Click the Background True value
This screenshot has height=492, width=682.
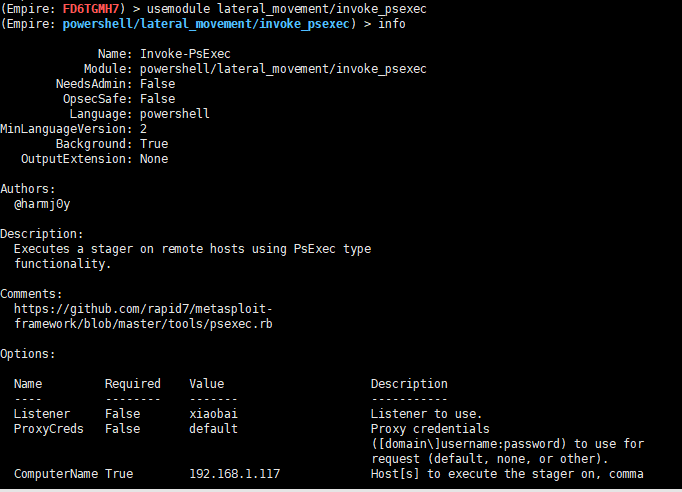tap(154, 144)
